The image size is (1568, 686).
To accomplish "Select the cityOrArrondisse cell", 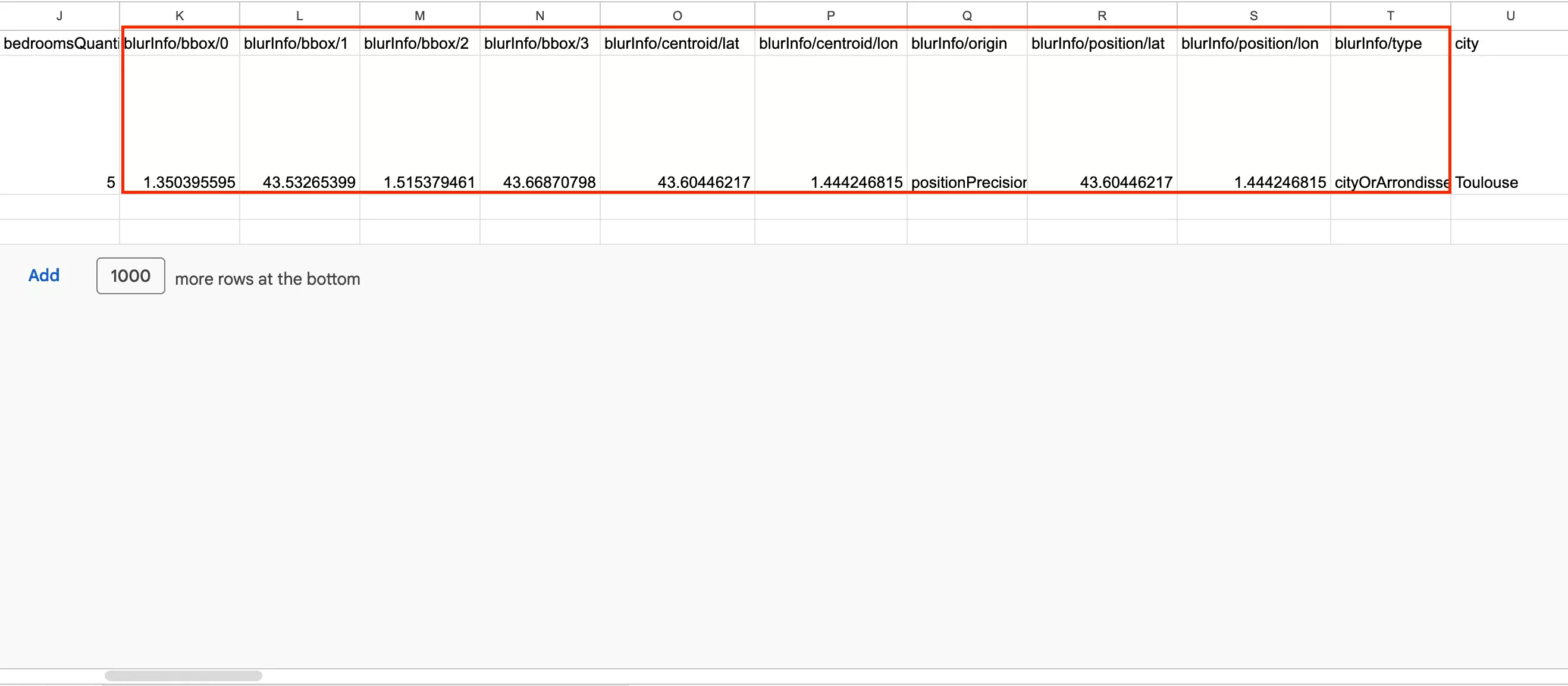I will tap(1391, 182).
